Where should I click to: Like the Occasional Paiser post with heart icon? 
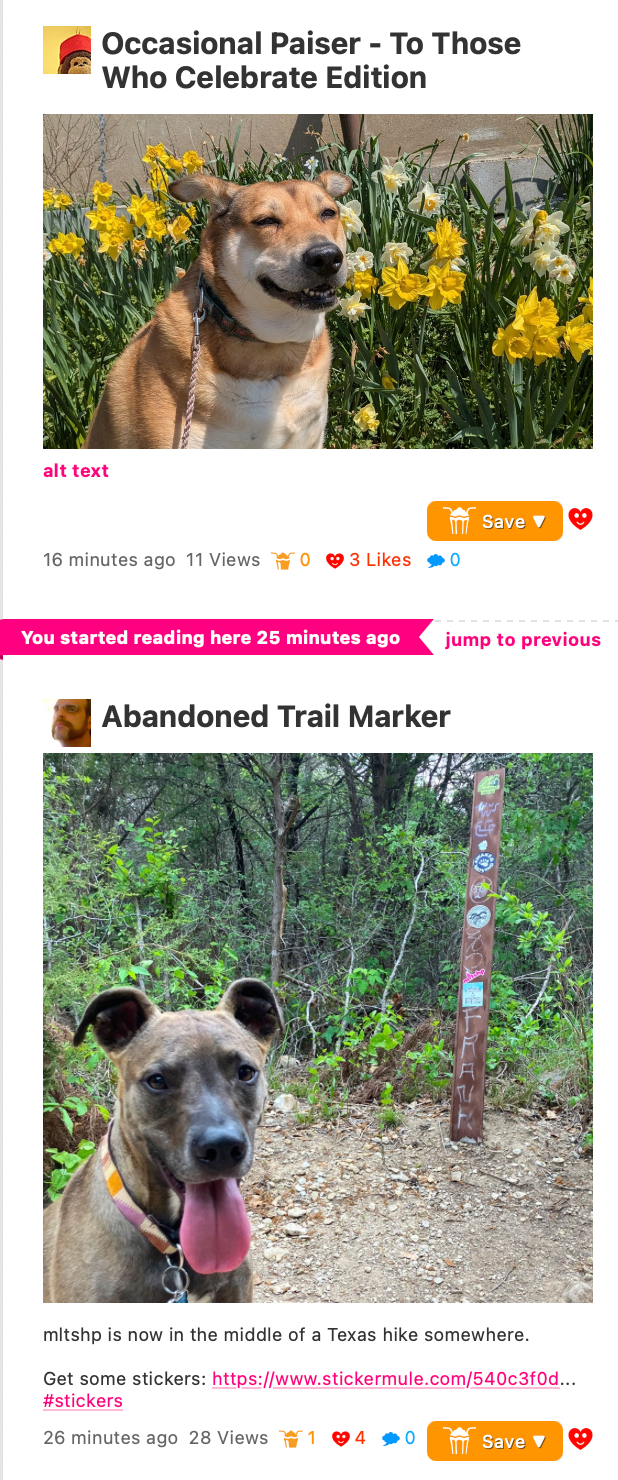(580, 519)
